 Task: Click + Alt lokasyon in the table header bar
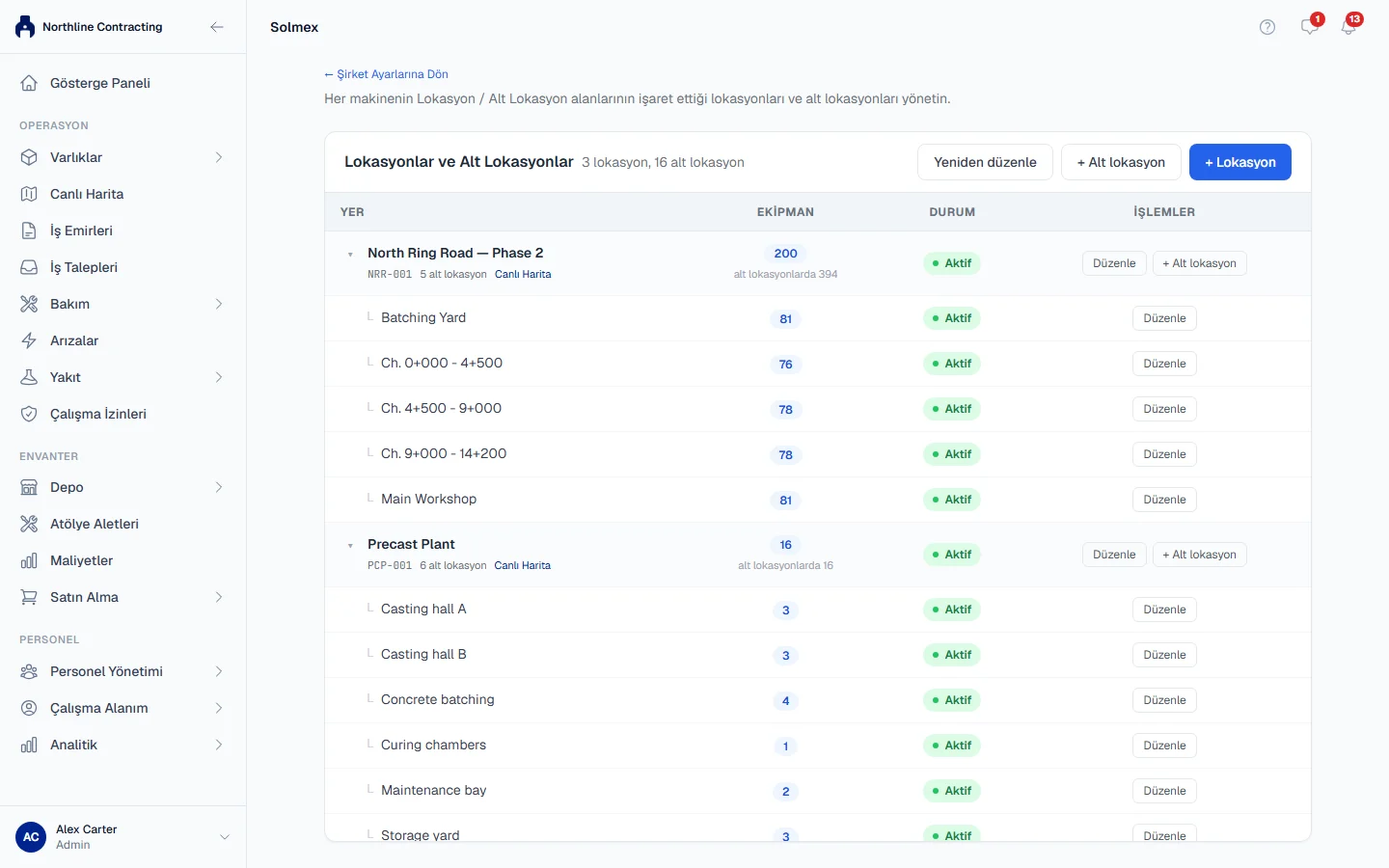pos(1121,162)
